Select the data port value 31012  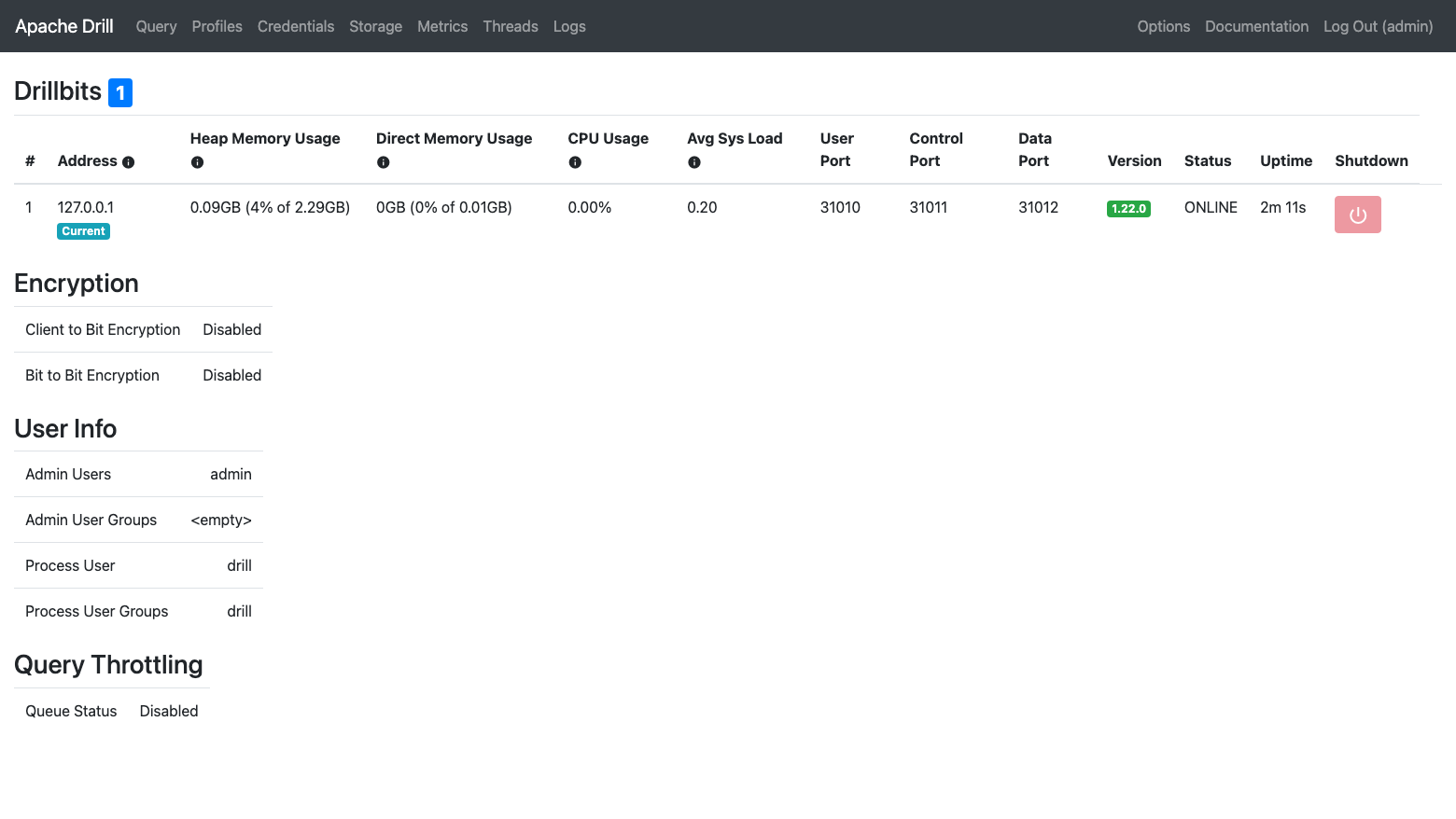pyautogui.click(x=1038, y=207)
